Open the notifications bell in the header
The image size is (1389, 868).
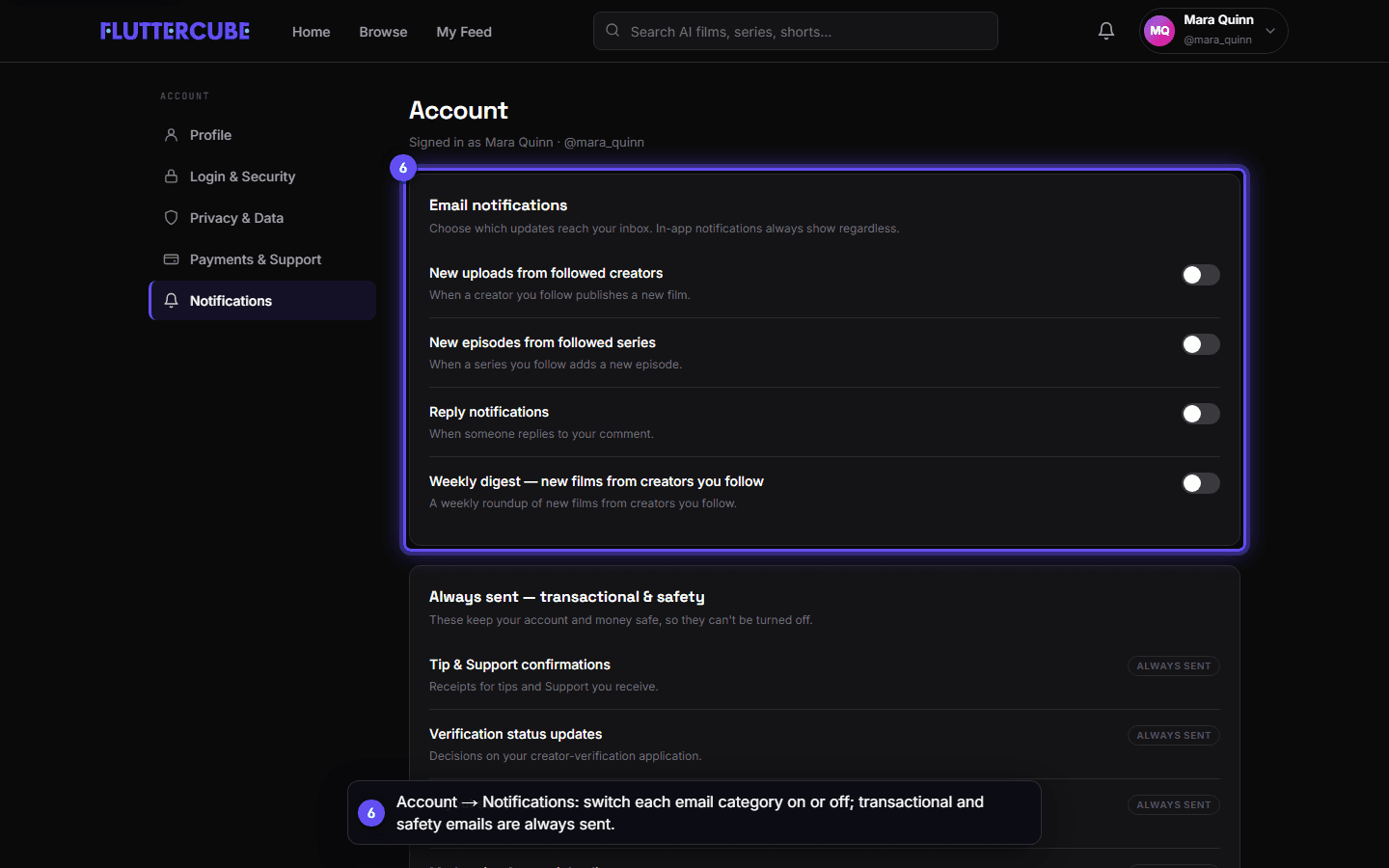point(1106,31)
